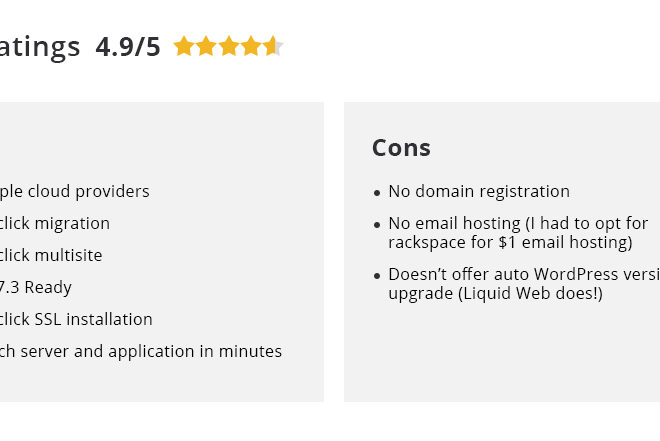
Task: Click the click migration list item
Action: (x=55, y=223)
